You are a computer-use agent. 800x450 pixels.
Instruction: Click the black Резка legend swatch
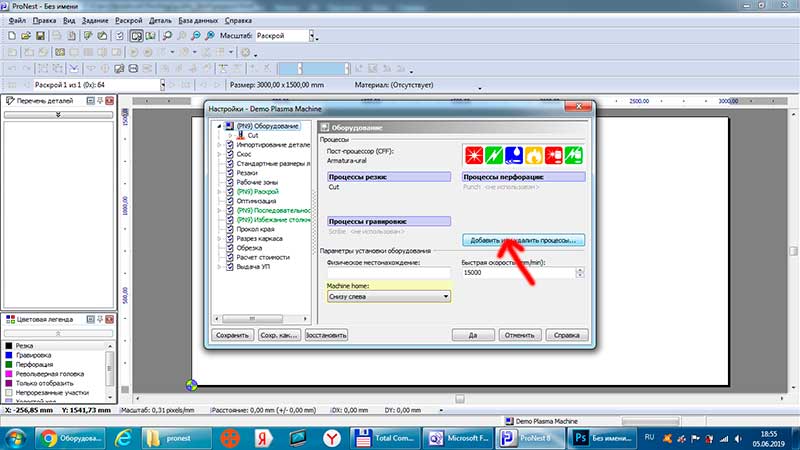tap(9, 346)
